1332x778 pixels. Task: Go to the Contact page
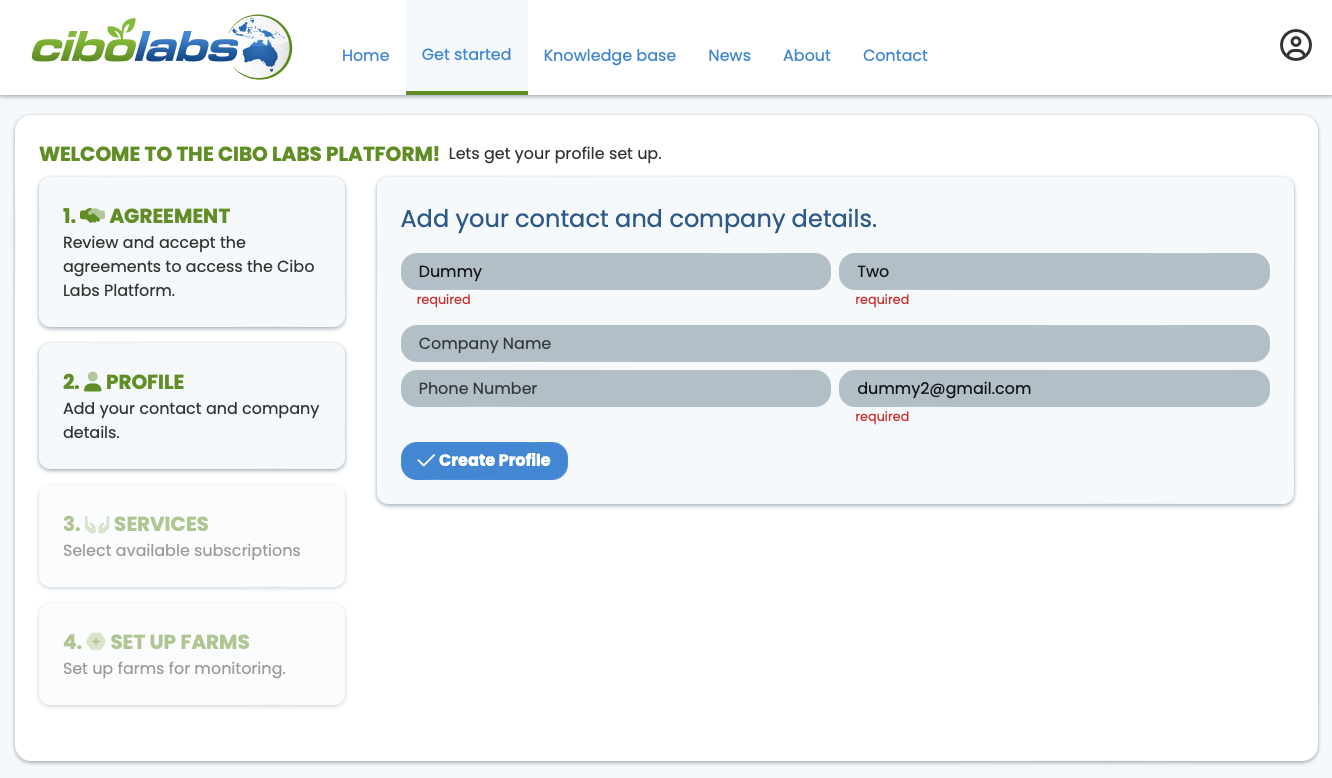coord(894,55)
